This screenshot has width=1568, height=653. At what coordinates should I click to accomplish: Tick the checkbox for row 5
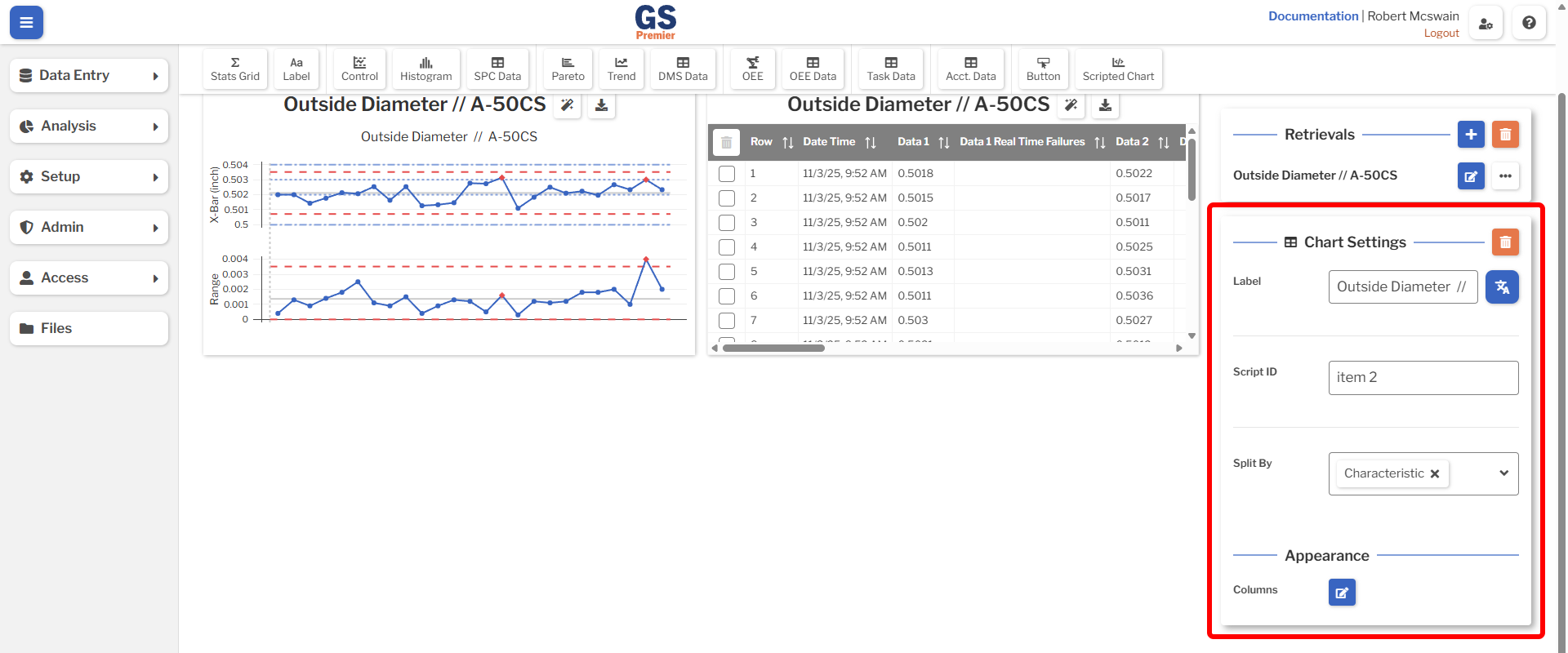[x=727, y=272]
